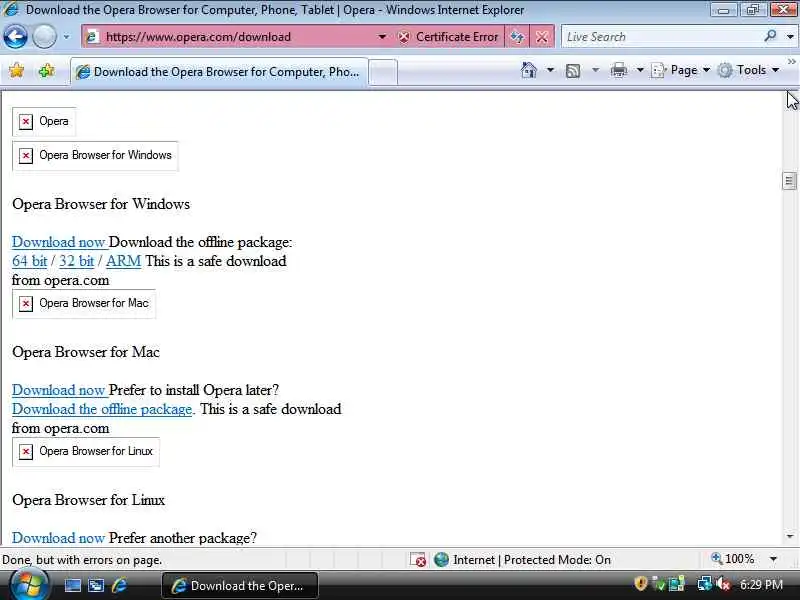Expand the Home button dropdown arrow

[550, 70]
